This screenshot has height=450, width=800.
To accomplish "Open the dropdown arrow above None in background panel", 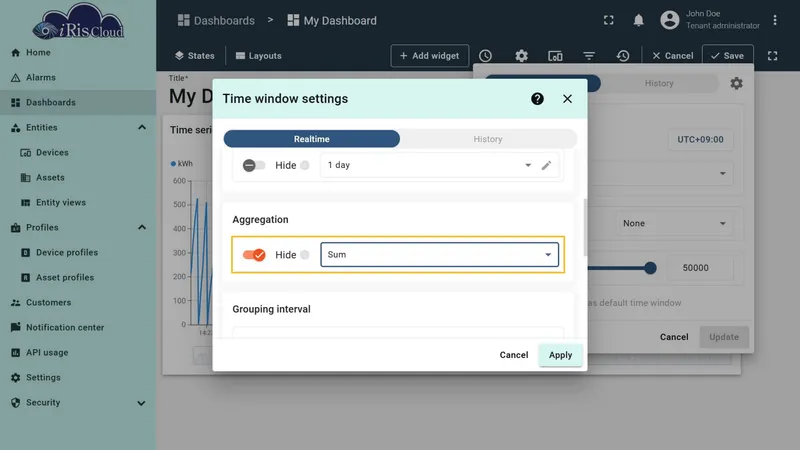I will point(722,173).
